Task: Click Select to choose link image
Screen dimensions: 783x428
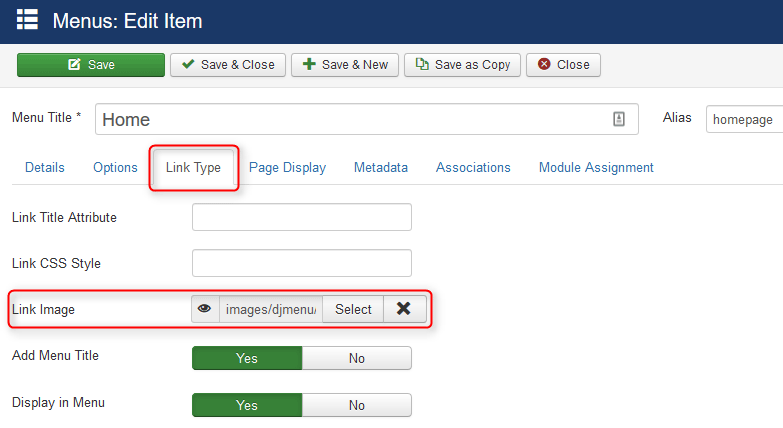Action: point(353,309)
